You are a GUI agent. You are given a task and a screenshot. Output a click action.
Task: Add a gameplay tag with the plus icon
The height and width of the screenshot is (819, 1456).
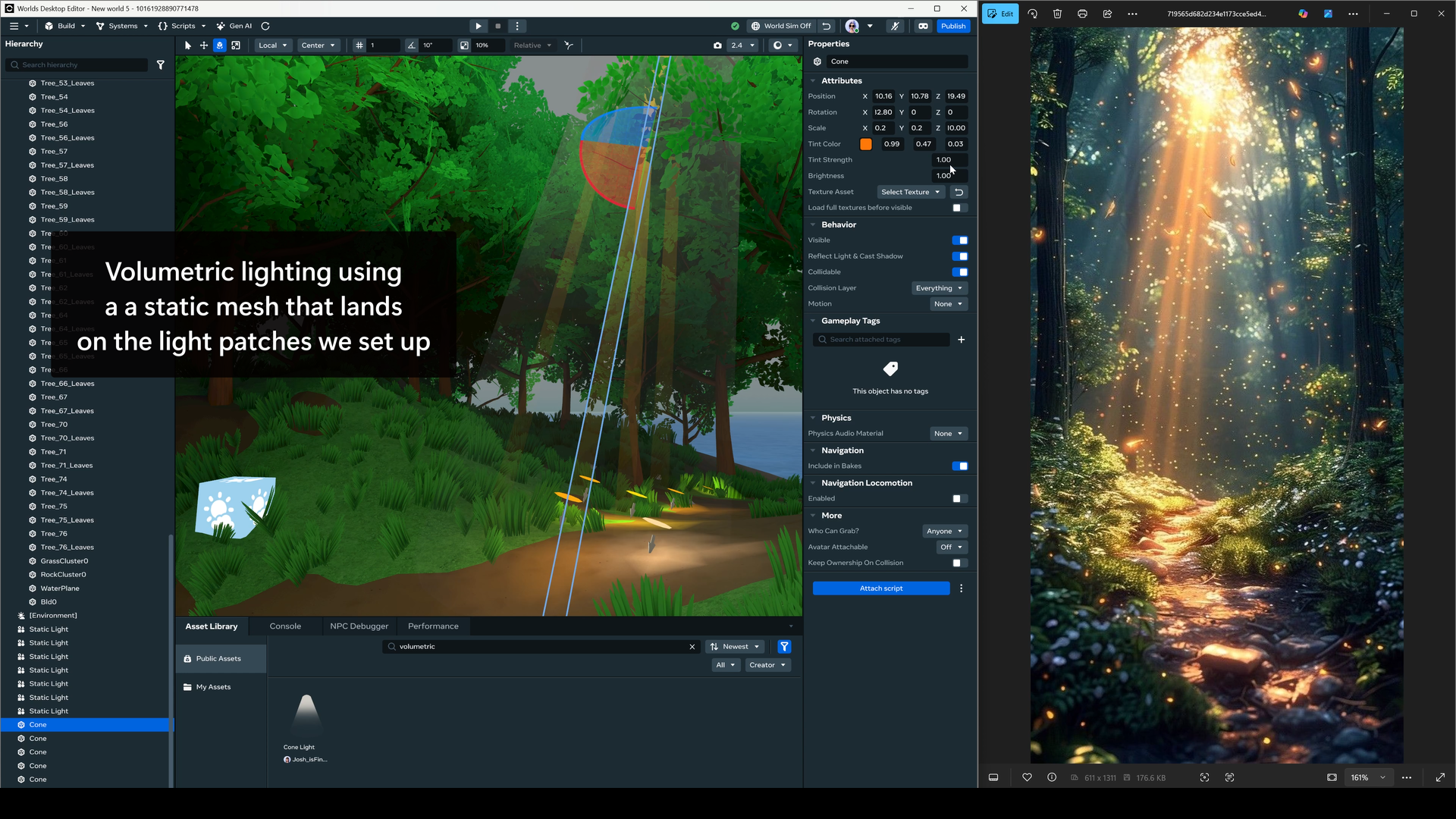pyautogui.click(x=962, y=340)
